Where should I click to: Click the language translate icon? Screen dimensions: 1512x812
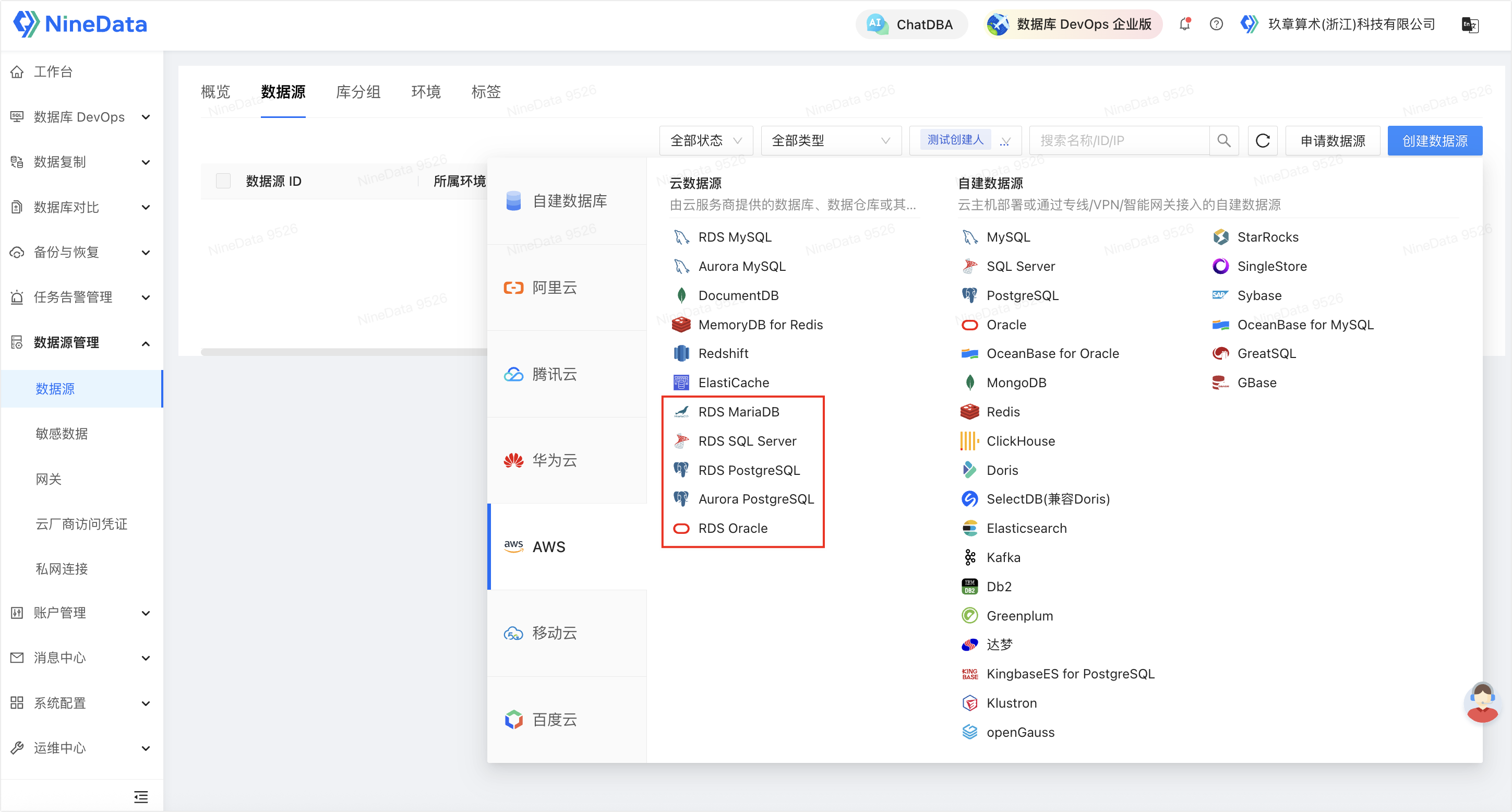click(1470, 25)
